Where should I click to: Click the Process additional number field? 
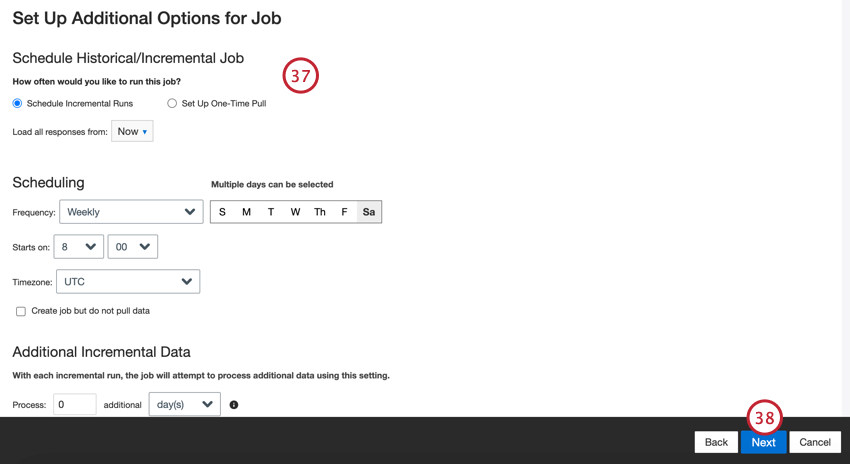click(x=75, y=404)
